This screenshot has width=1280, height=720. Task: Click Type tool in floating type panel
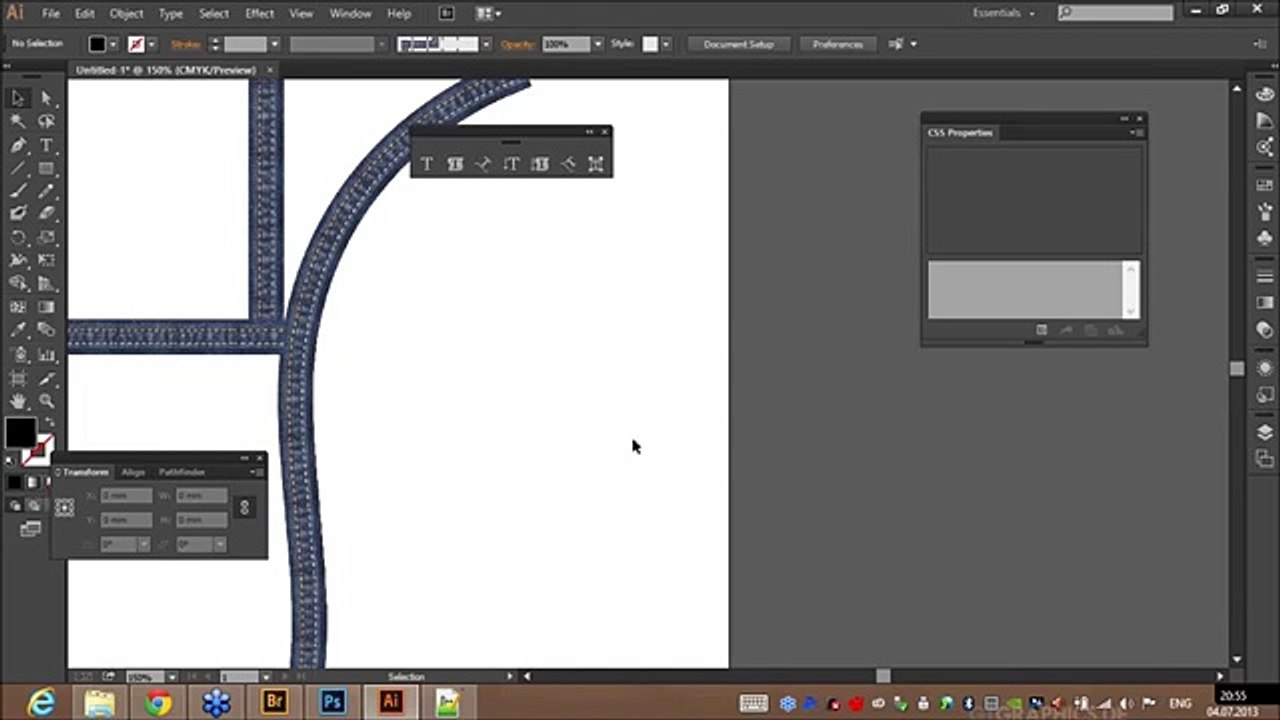pos(427,164)
